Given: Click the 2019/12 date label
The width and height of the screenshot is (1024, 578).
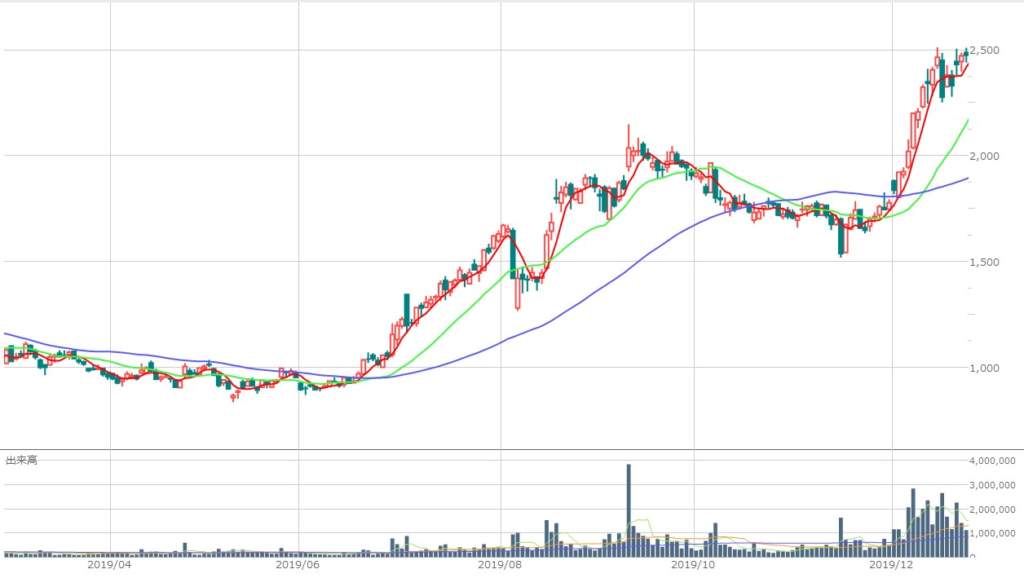Looking at the screenshot, I should pyautogui.click(x=891, y=564).
